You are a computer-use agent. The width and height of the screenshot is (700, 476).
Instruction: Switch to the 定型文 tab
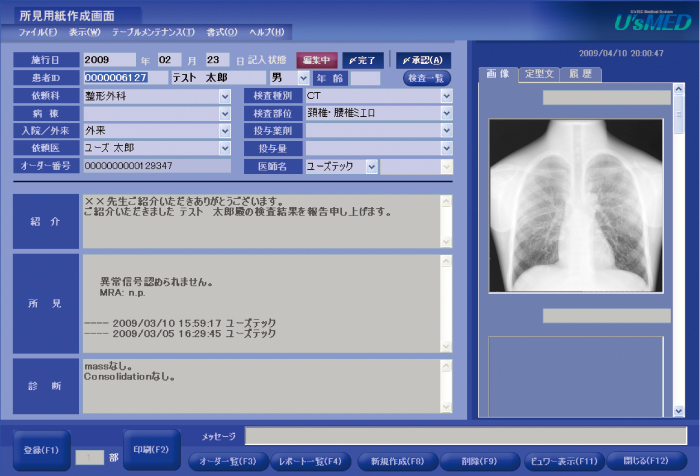[x=539, y=75]
